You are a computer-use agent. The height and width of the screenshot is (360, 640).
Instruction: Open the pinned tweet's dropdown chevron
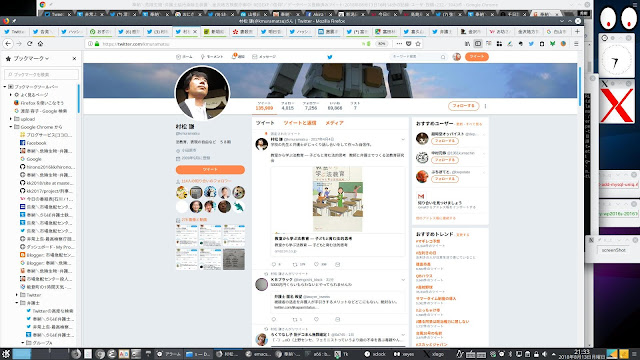click(403, 140)
